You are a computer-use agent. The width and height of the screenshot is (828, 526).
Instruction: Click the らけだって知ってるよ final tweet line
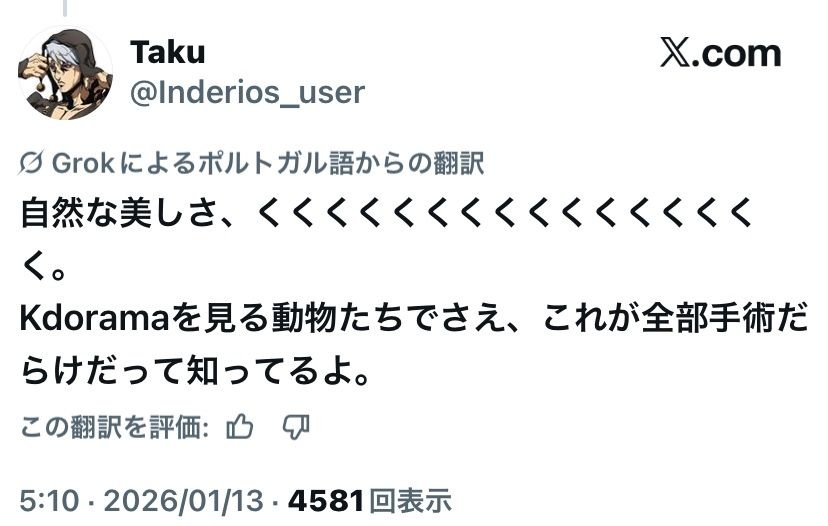tap(195, 374)
